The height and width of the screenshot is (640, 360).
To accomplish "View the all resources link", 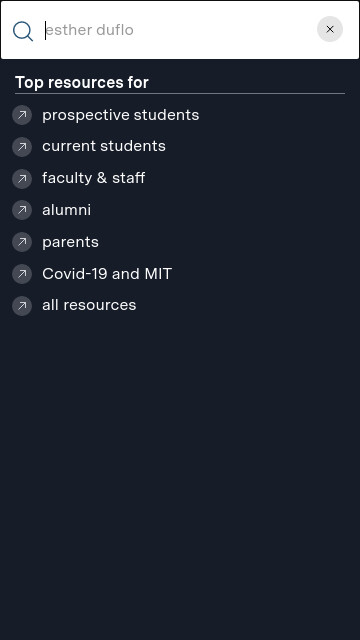I will coord(89,305).
